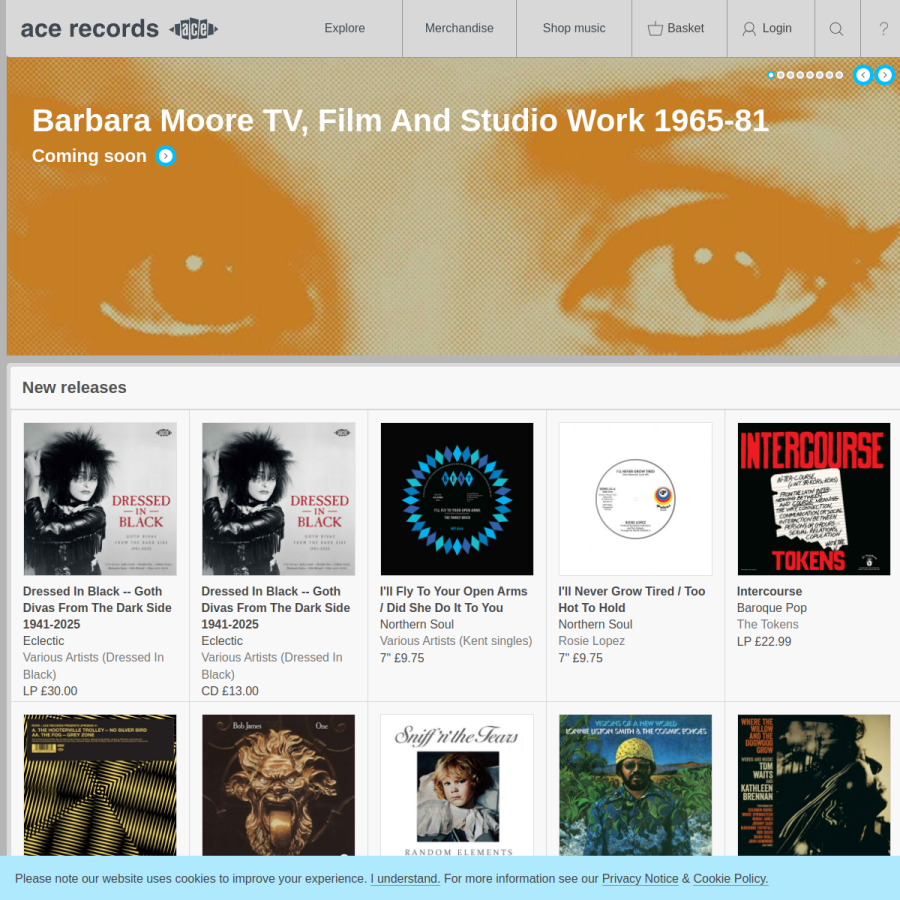
Task: Select the fourth carousel dot
Action: (800, 75)
